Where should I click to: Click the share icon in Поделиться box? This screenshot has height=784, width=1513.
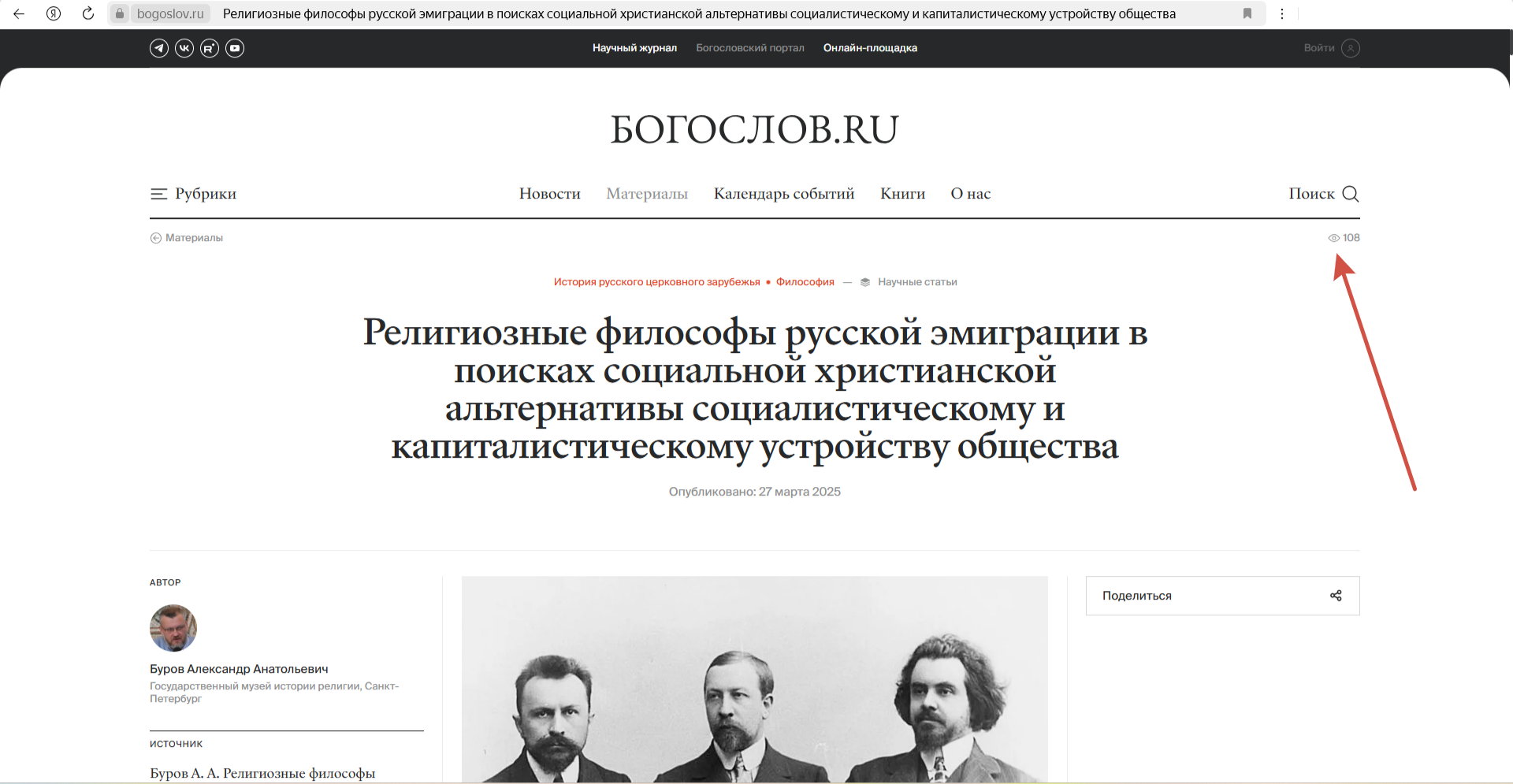tap(1336, 596)
